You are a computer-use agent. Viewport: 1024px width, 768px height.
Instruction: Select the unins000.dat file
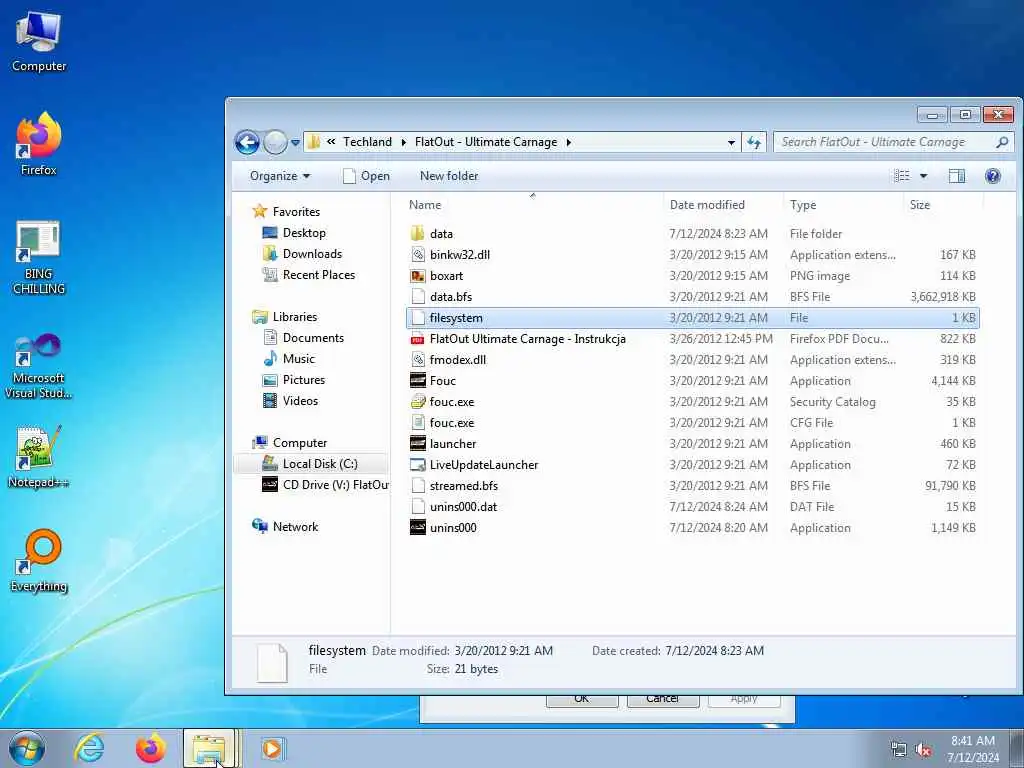(463, 507)
